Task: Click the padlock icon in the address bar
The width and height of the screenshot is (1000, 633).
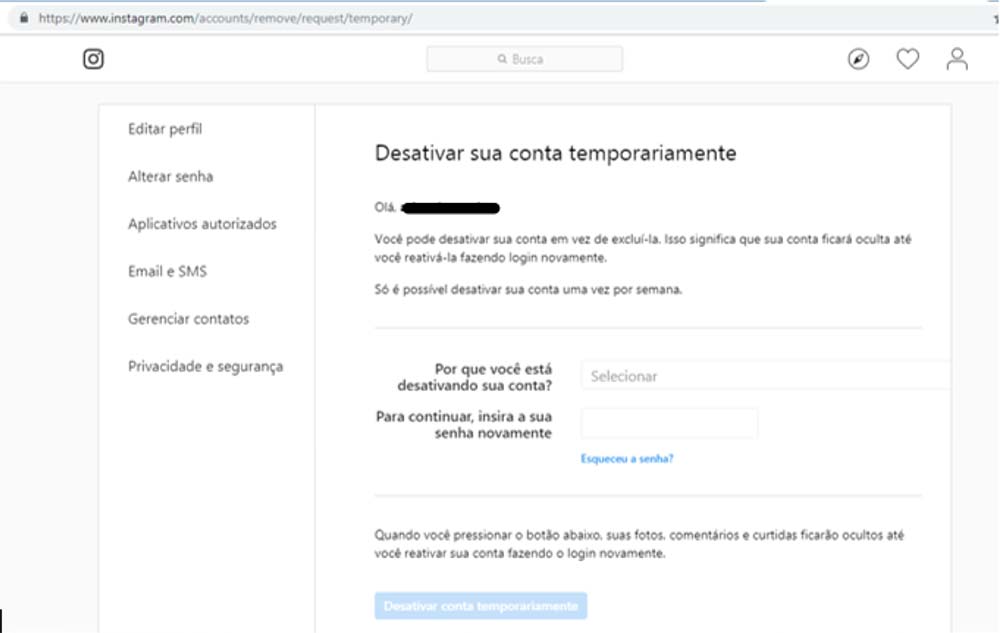Action: [24, 19]
